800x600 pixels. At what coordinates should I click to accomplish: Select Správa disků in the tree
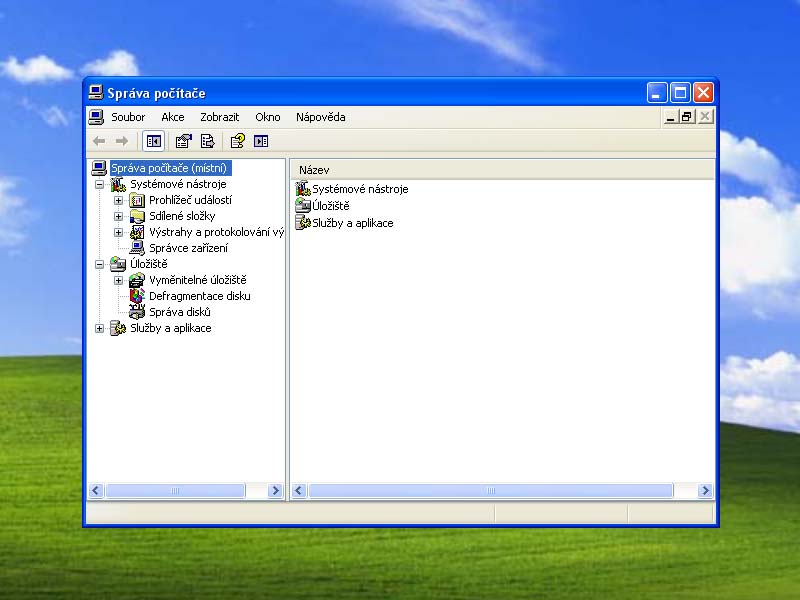click(x=179, y=312)
